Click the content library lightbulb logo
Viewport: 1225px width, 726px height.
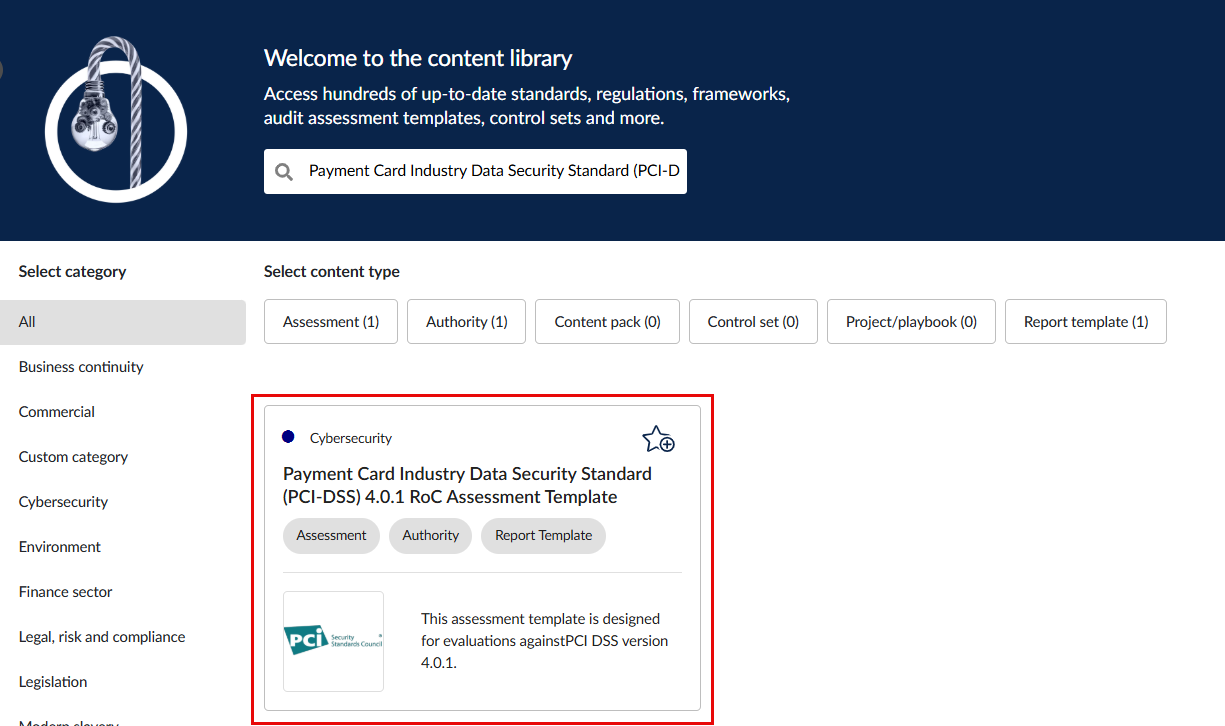pyautogui.click(x=115, y=120)
